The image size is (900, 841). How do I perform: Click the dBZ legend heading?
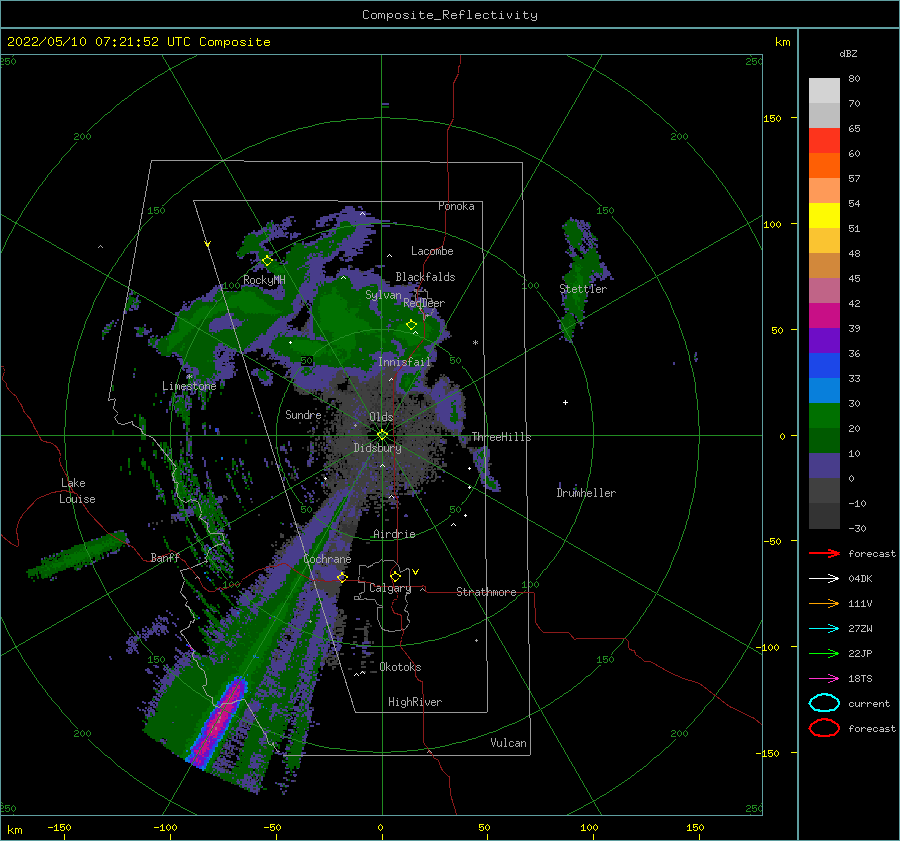[848, 53]
